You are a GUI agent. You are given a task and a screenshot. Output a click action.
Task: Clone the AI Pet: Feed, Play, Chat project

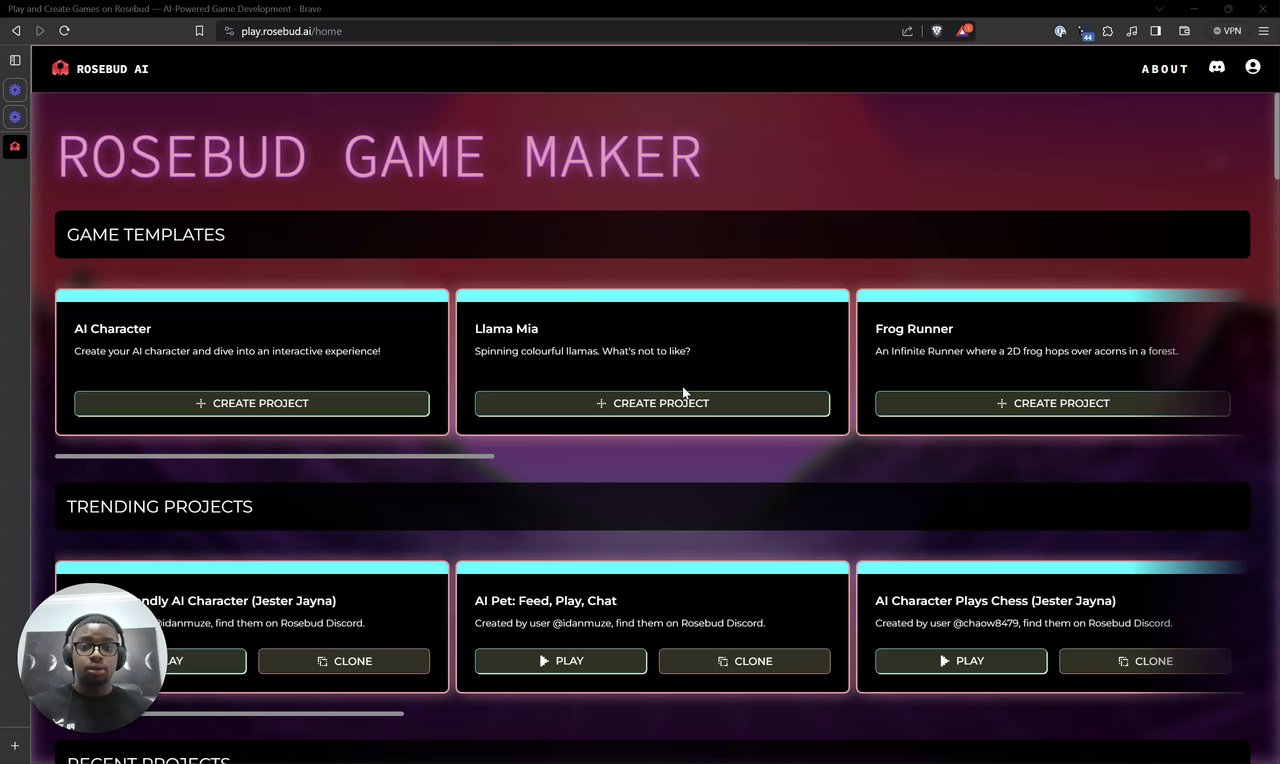click(x=745, y=661)
